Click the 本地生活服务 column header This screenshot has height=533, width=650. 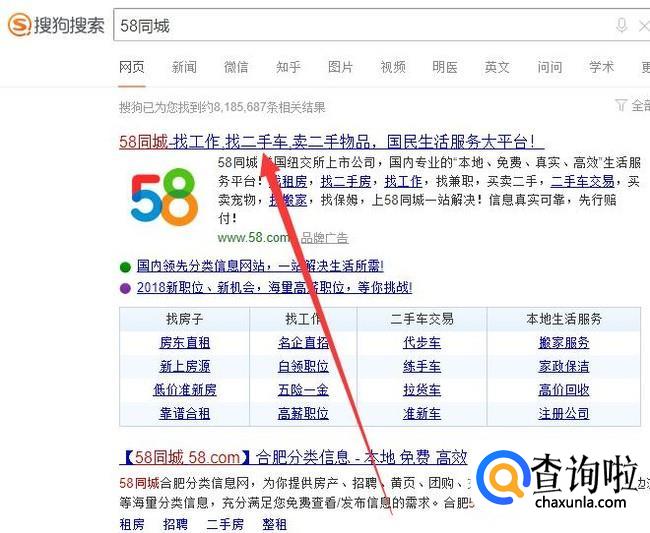(564, 319)
